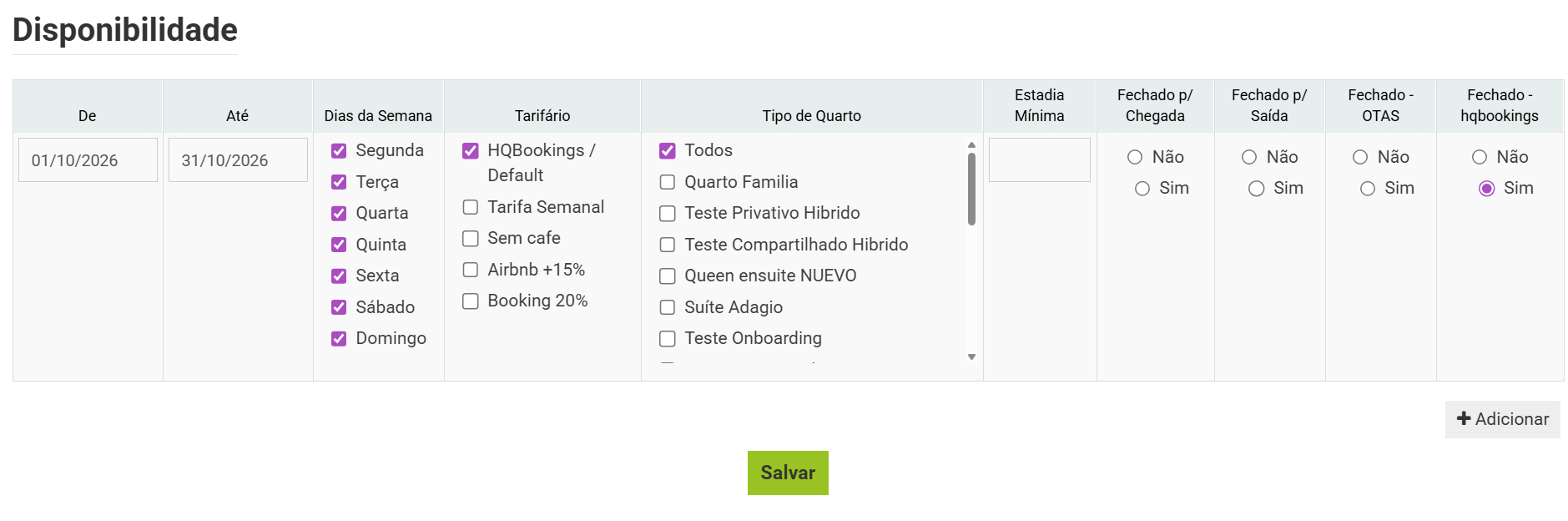This screenshot has width=1568, height=521.
Task: Uncheck the Segunda weekday checkbox
Action: [x=339, y=151]
